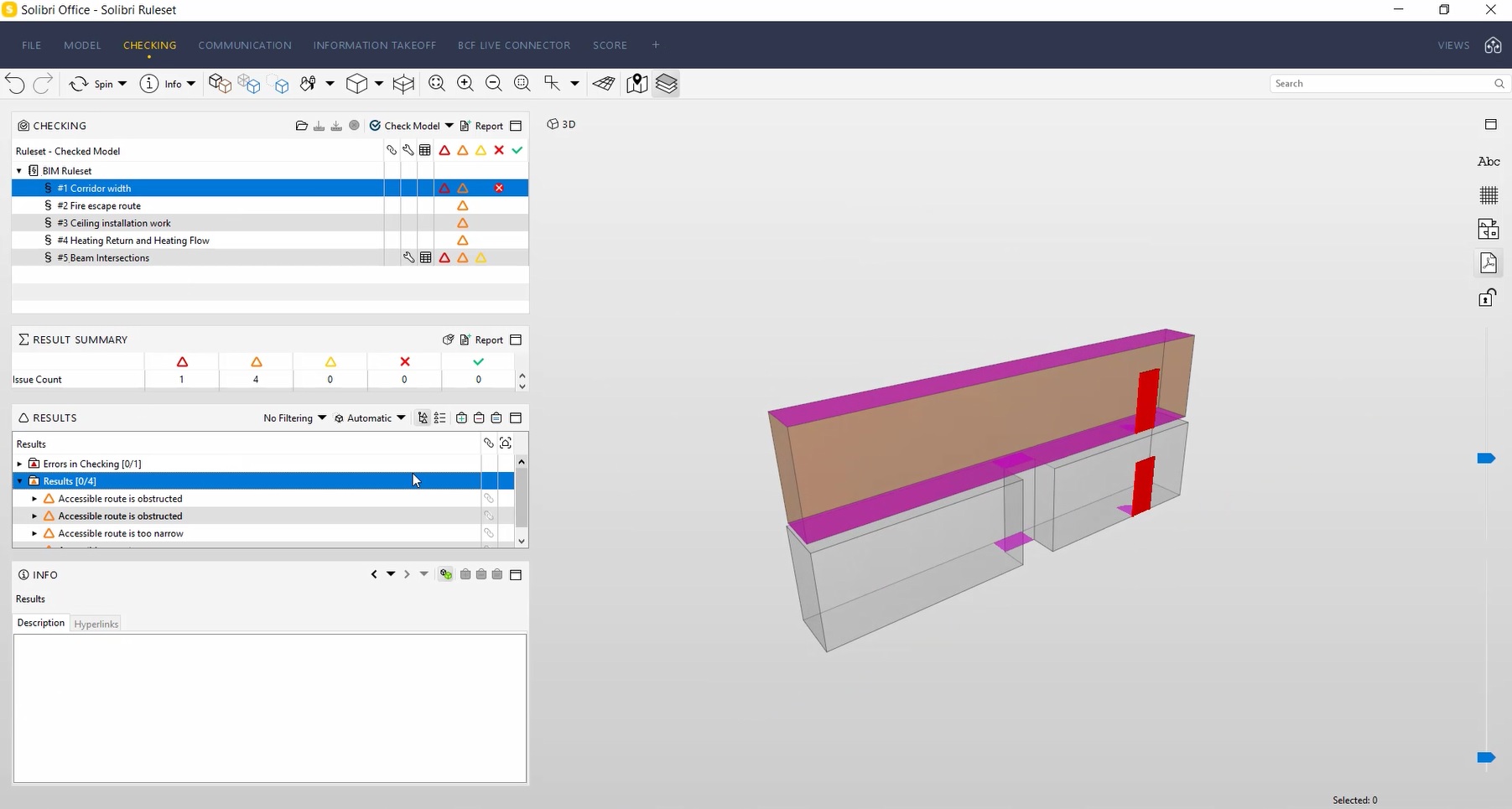Click the Redo arrow in the toolbar
The width and height of the screenshot is (1512, 809).
43,84
